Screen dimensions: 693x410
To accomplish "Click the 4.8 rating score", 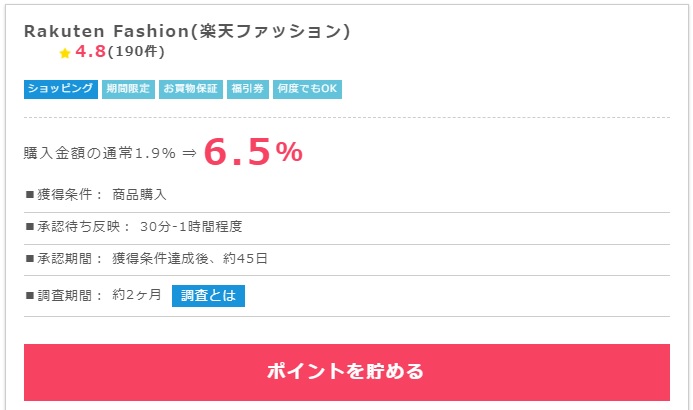I will click(x=90, y=52).
